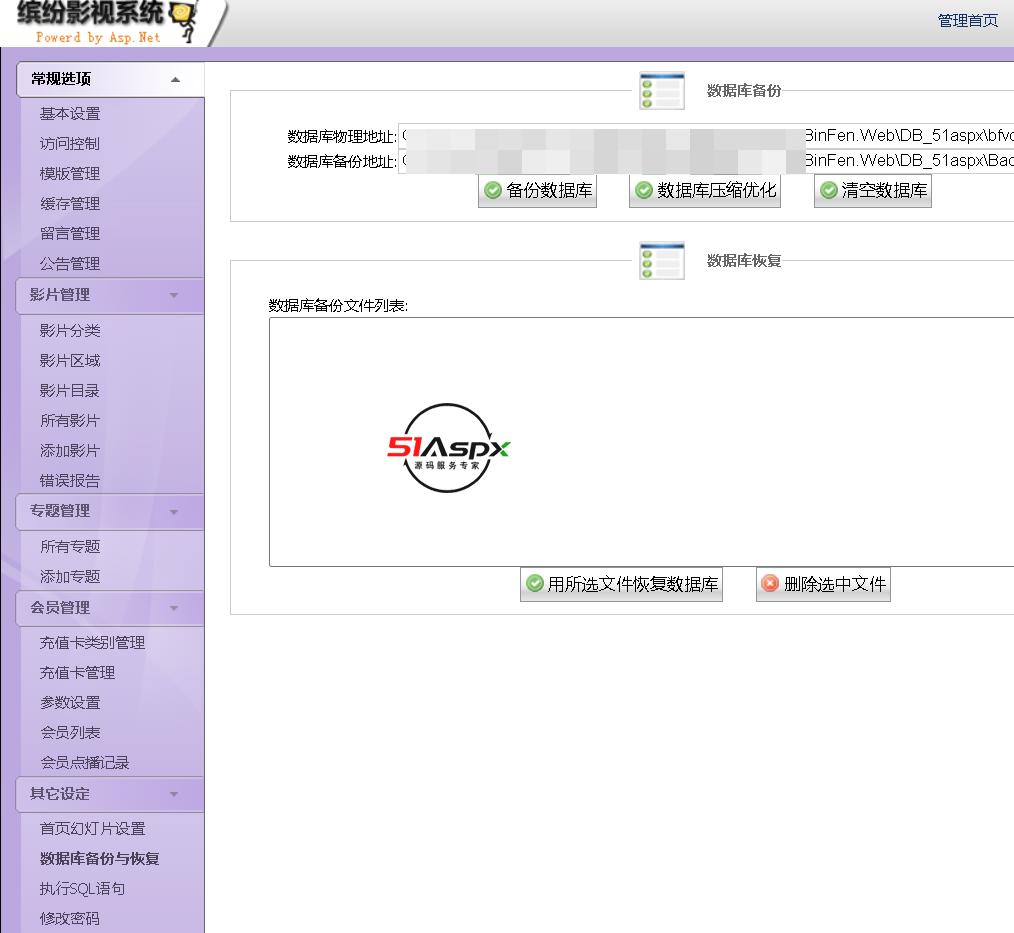Viewport: 1014px width, 933px height.
Task: Click the 数据库压缩优化 compress button
Action: (x=704, y=191)
